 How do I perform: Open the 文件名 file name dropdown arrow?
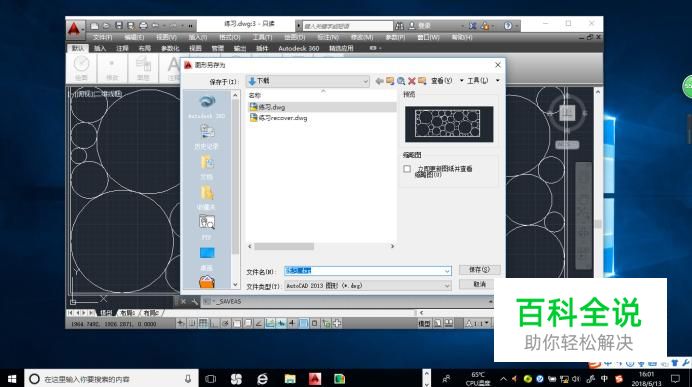[x=447, y=271]
